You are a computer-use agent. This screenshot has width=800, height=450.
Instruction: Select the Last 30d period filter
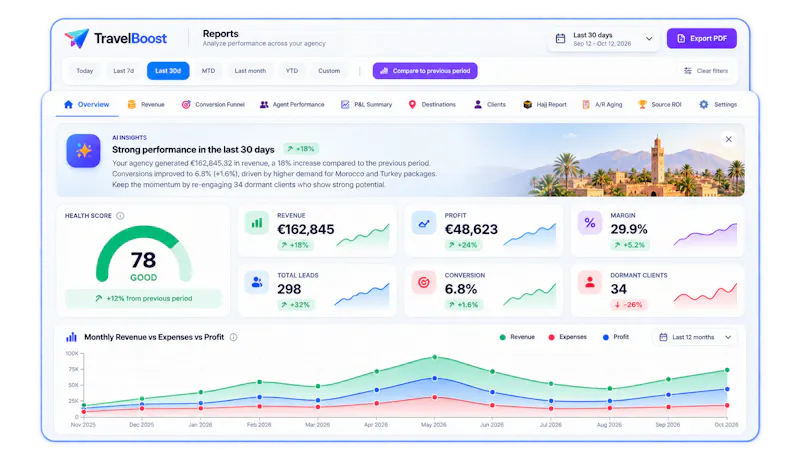[168, 71]
